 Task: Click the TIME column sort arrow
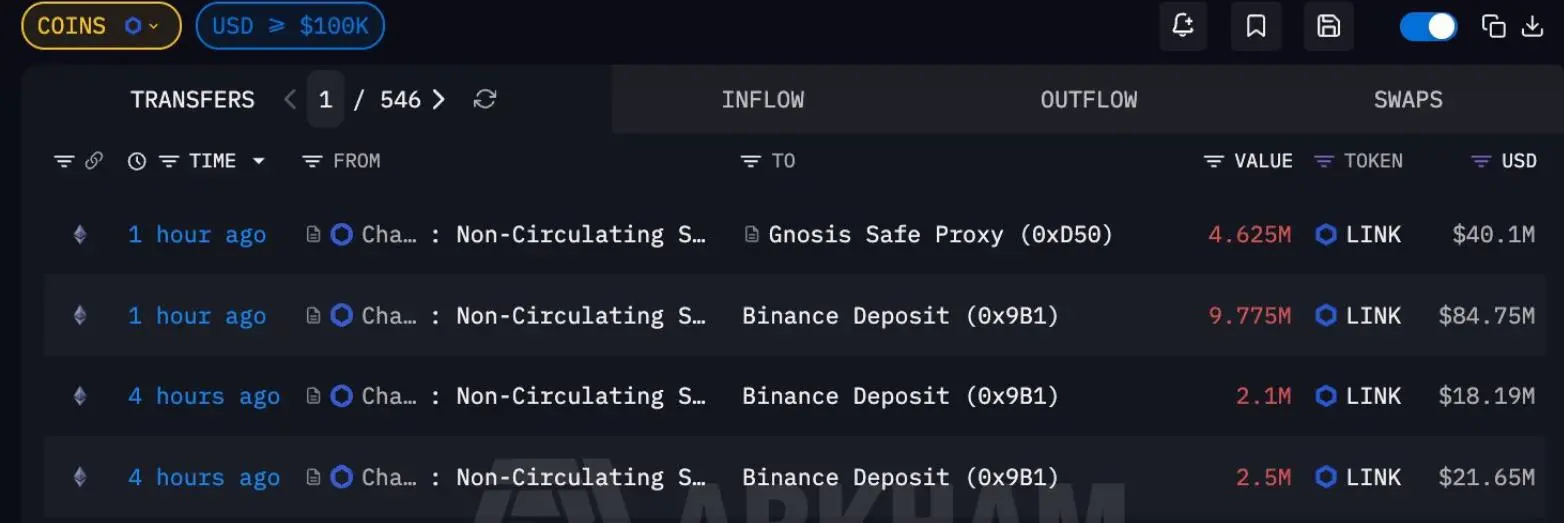tap(259, 161)
